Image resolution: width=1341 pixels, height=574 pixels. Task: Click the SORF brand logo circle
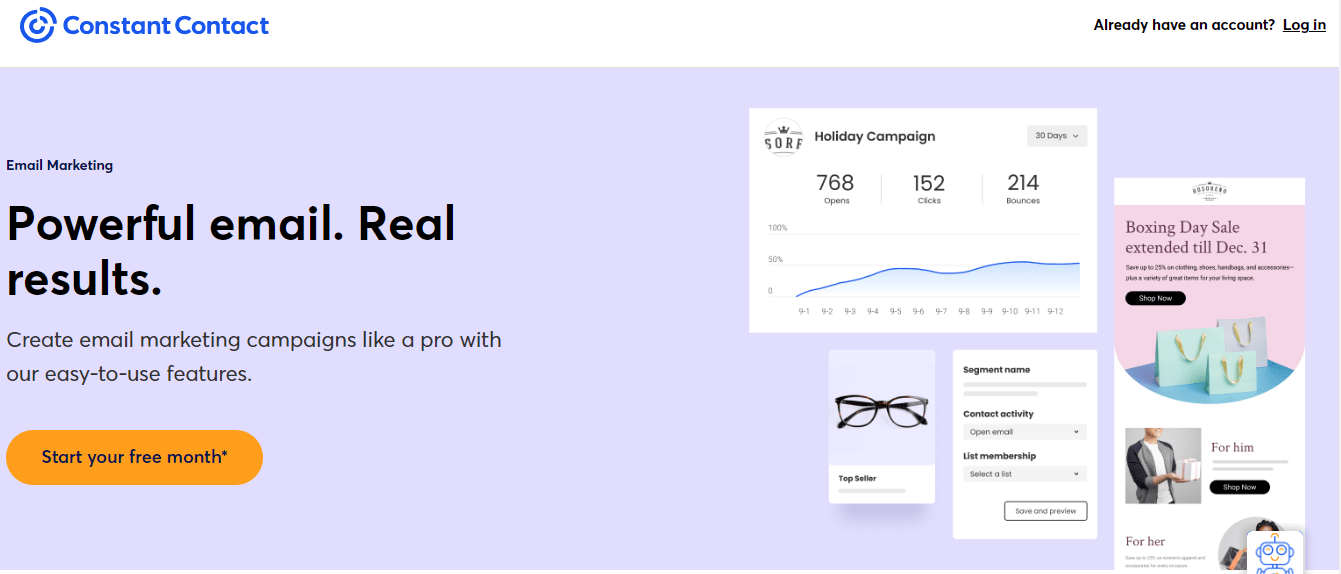pos(783,137)
